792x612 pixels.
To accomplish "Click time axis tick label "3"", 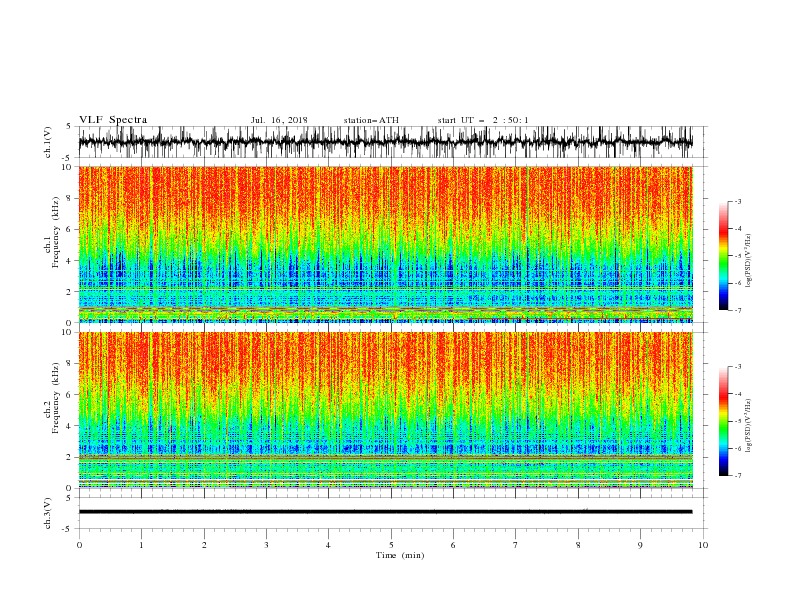I will 266,545.
